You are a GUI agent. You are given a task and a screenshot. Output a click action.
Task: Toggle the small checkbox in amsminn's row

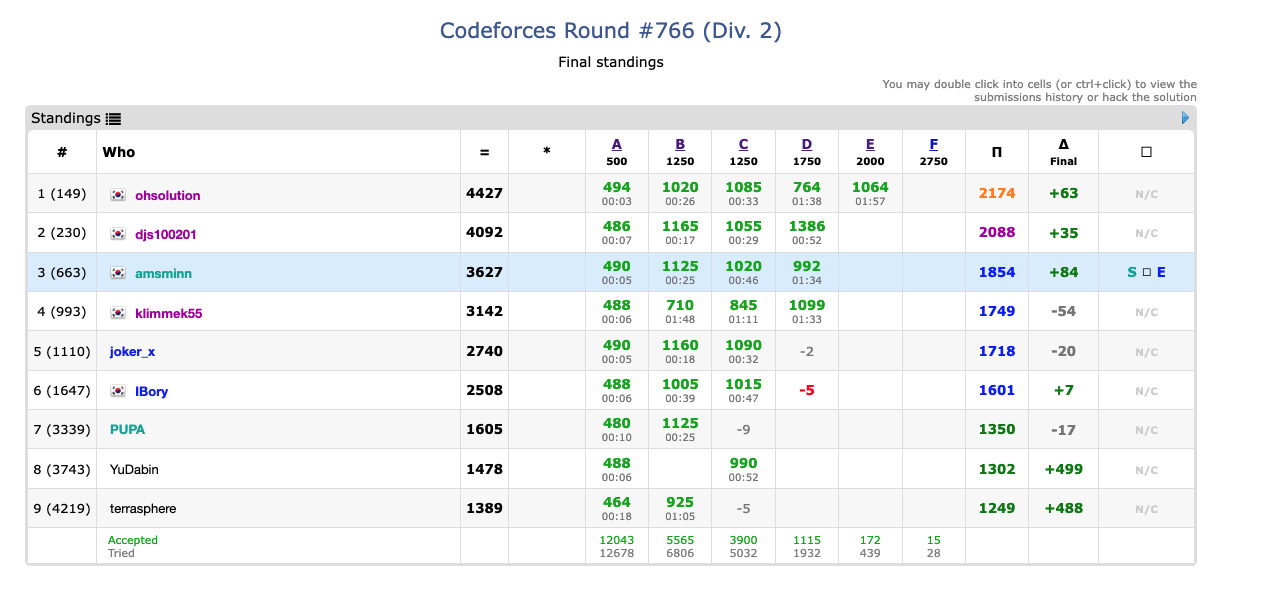tap(1147, 272)
